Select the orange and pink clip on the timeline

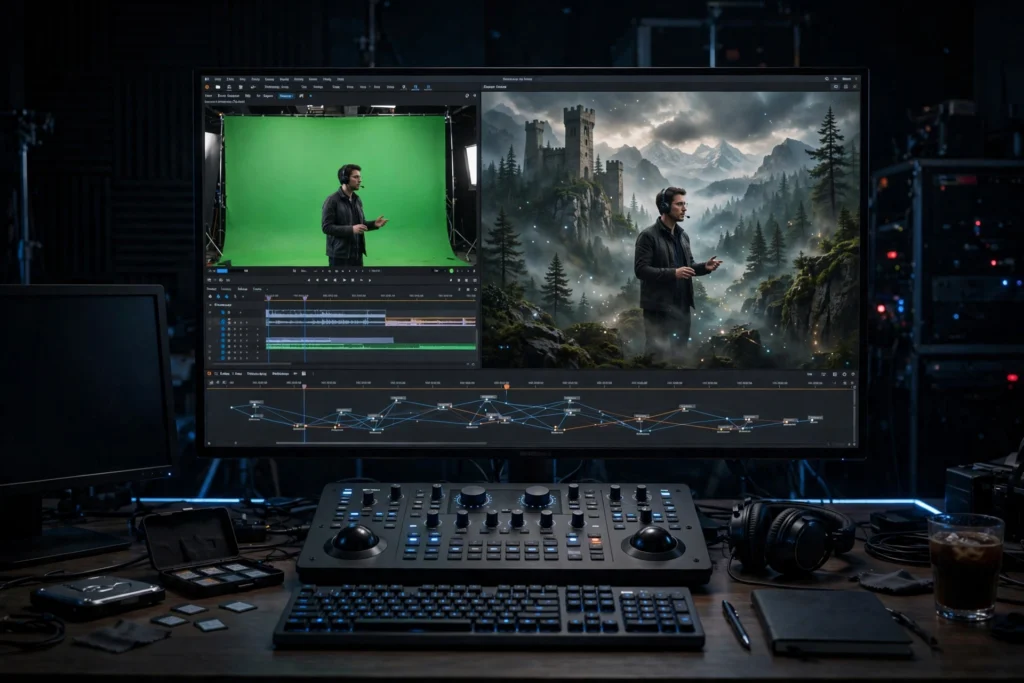[x=430, y=321]
